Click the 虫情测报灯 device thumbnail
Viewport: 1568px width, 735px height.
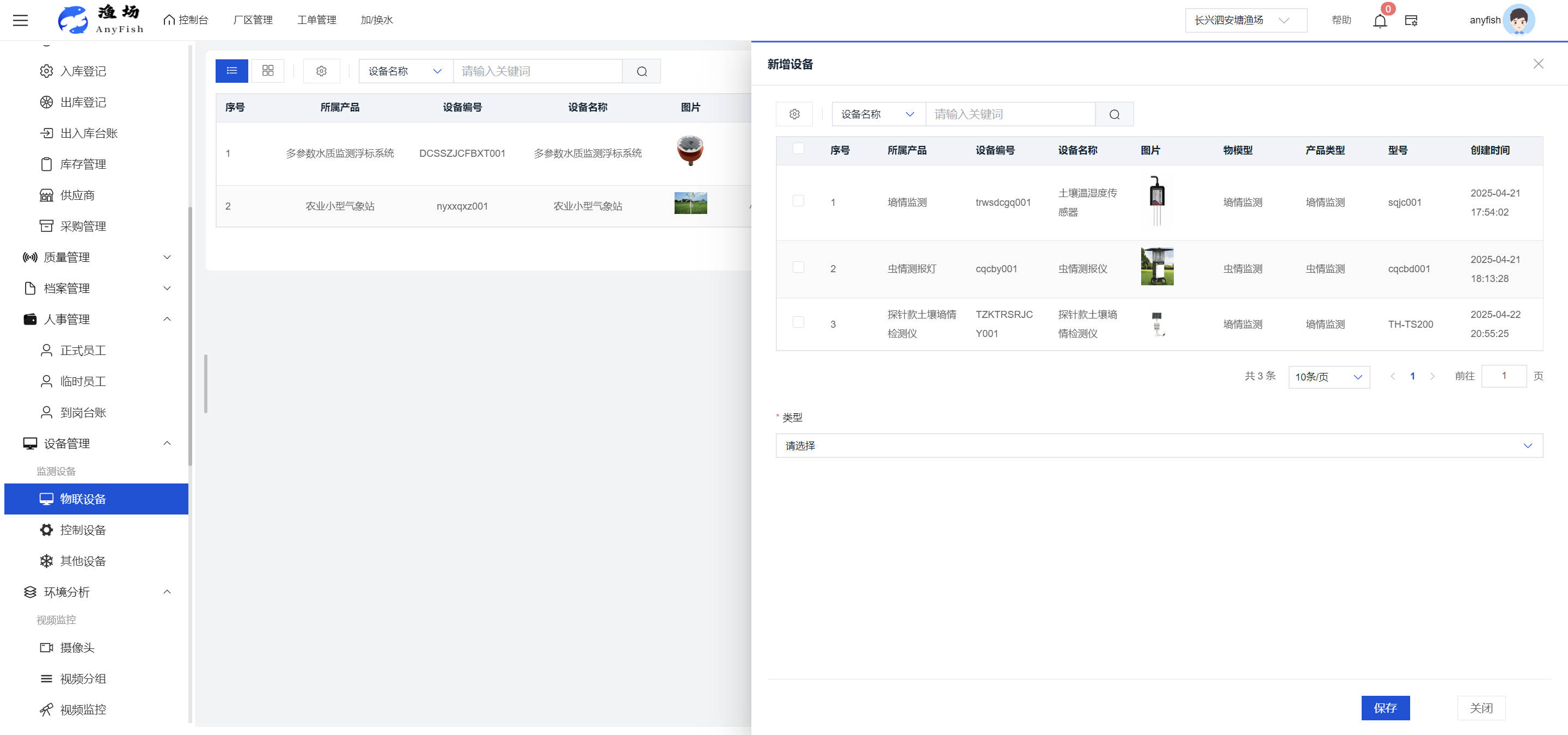tap(1156, 266)
